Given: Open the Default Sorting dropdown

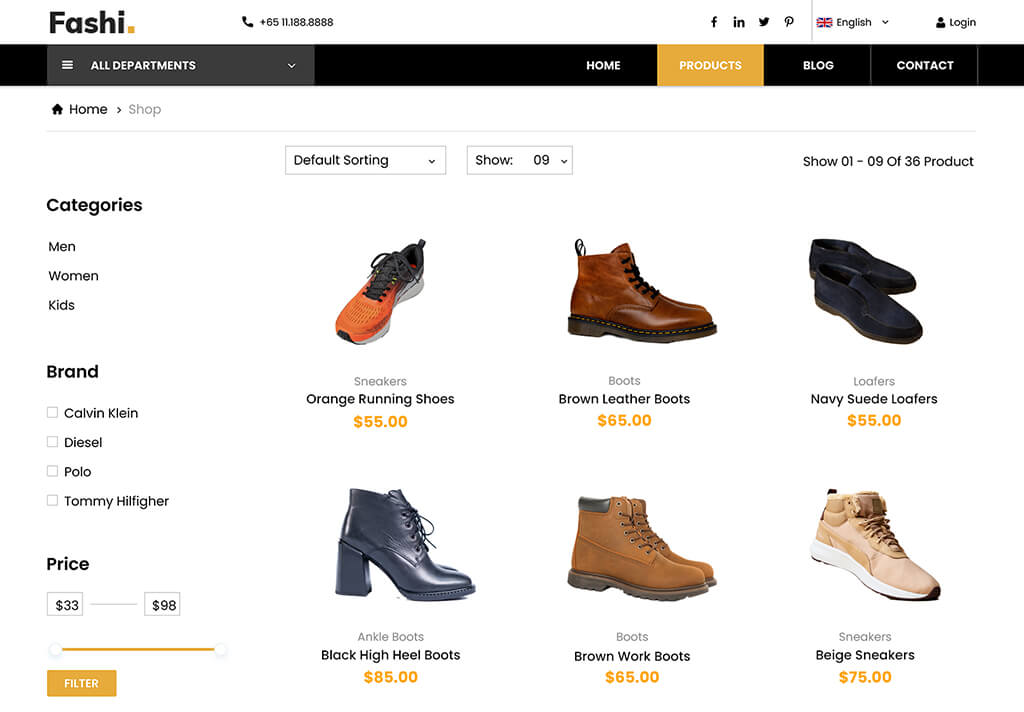Looking at the screenshot, I should pos(365,160).
